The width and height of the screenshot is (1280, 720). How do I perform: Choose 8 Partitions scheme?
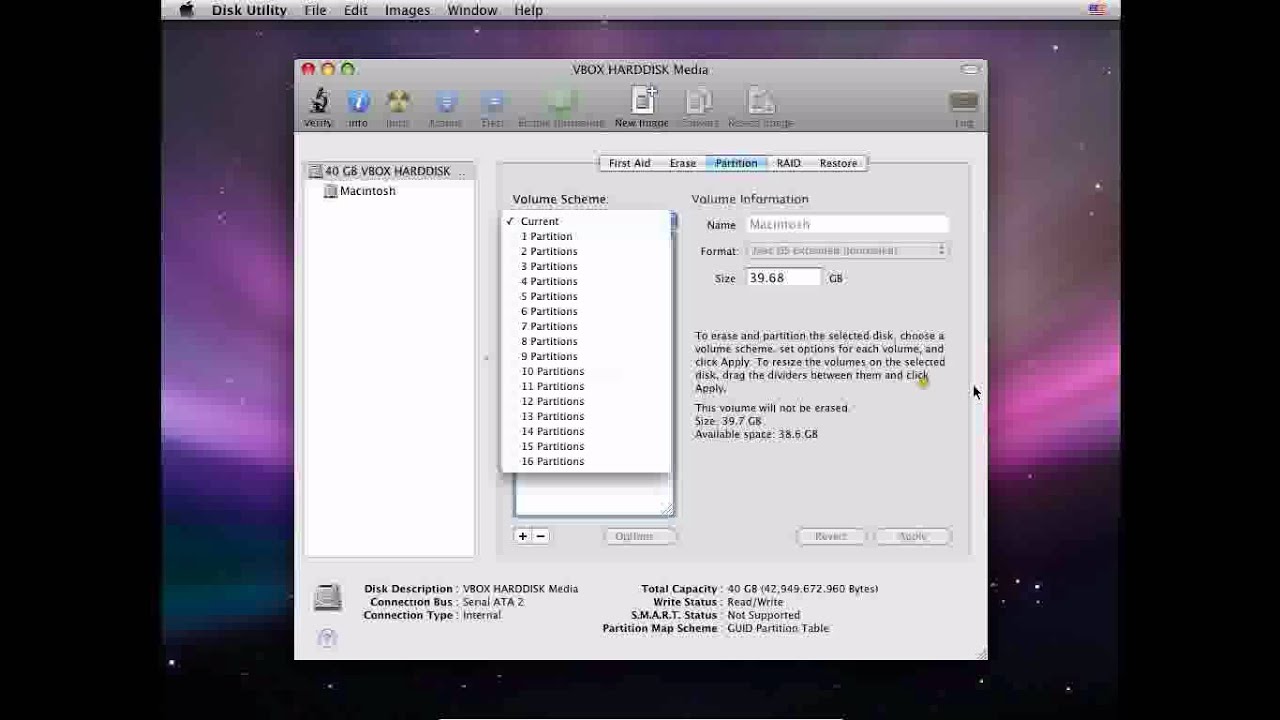[586, 341]
